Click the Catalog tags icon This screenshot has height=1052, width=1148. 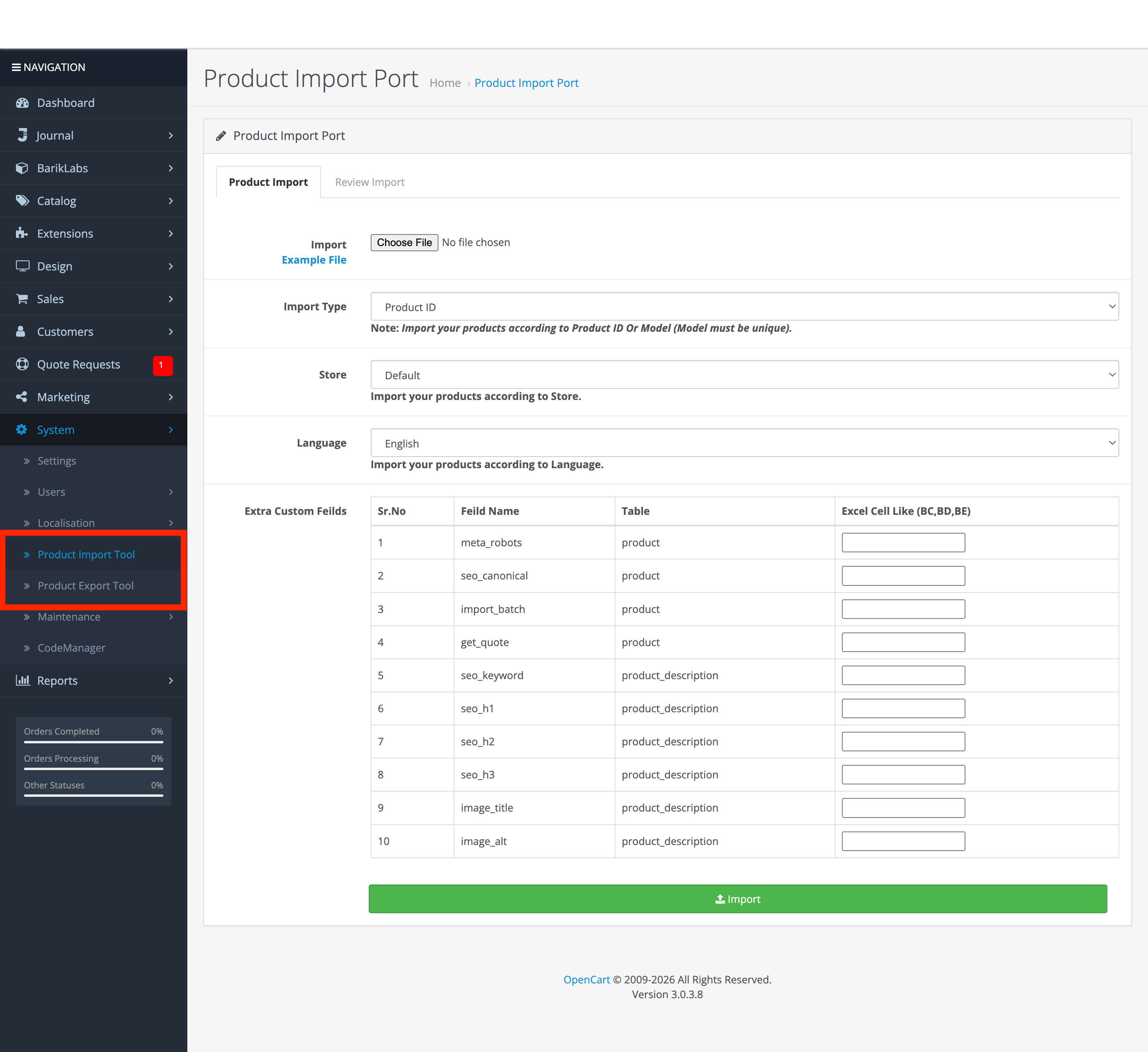coord(22,201)
